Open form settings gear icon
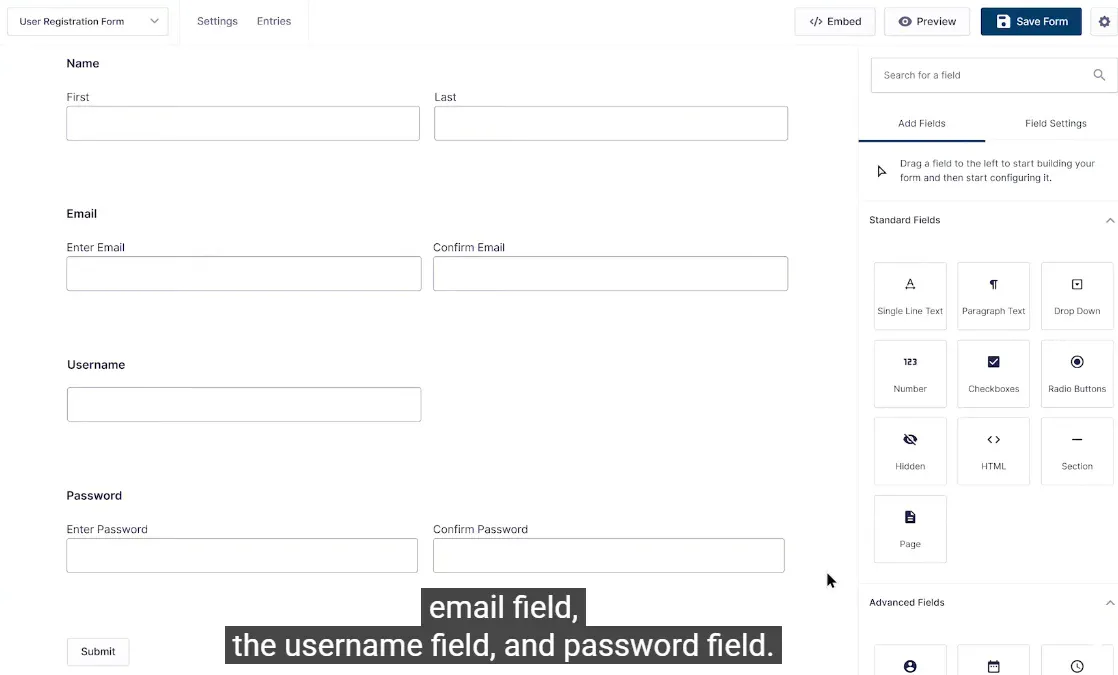Screen dimensions: 1118x675 click(1104, 22)
